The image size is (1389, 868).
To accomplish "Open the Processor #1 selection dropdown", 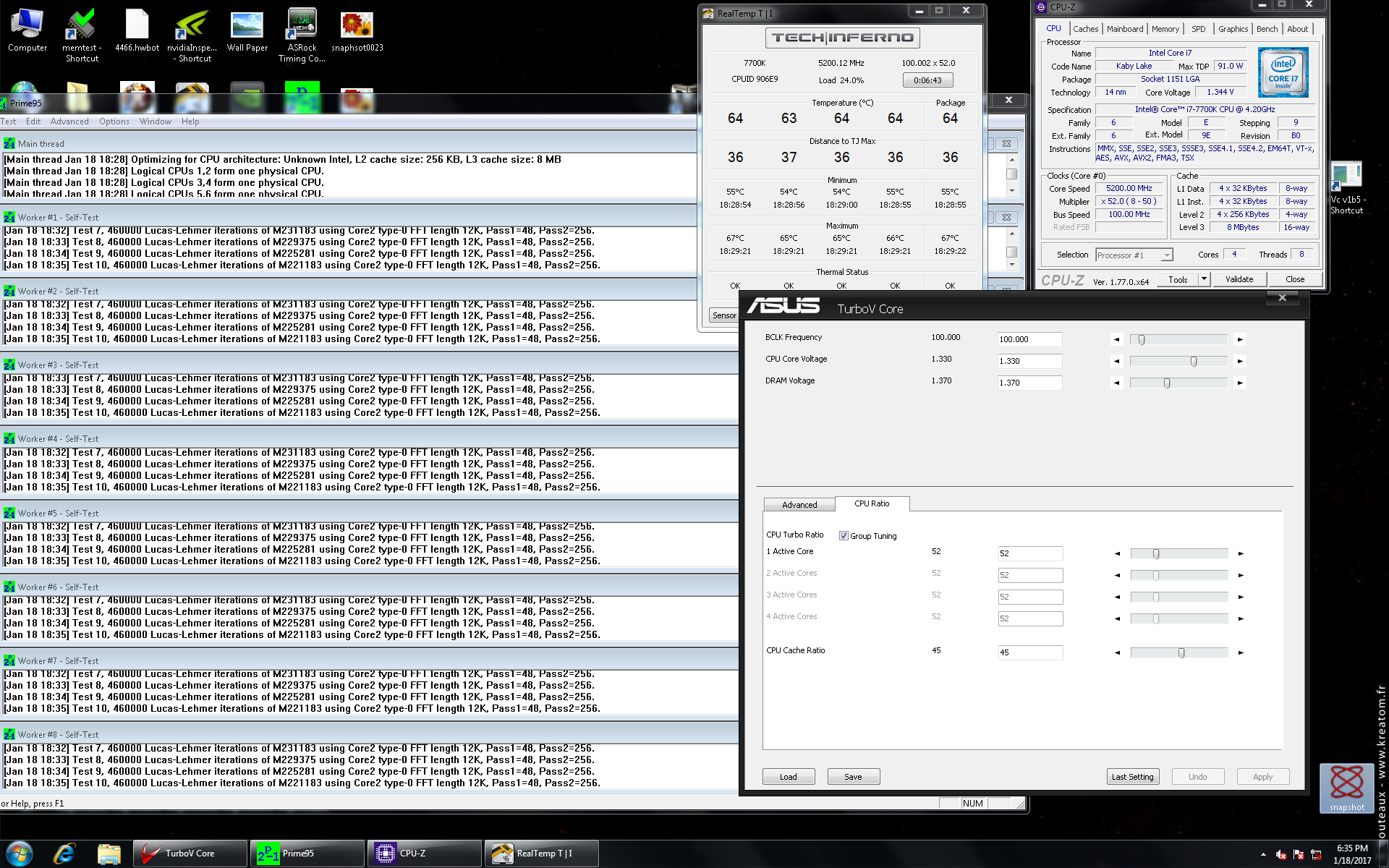I will (x=1134, y=255).
